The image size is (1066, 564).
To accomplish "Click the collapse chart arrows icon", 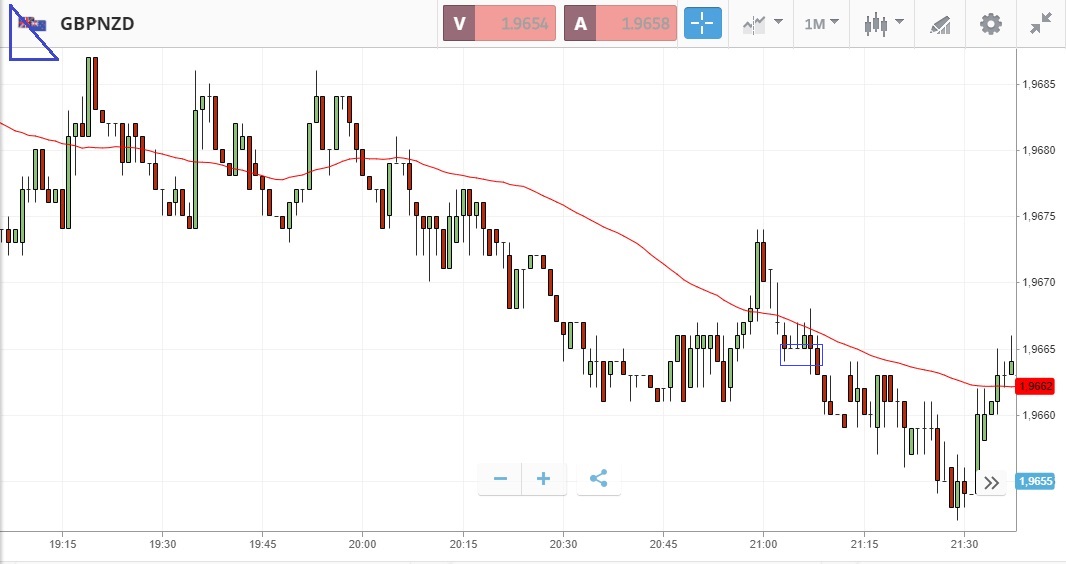I will [1041, 24].
